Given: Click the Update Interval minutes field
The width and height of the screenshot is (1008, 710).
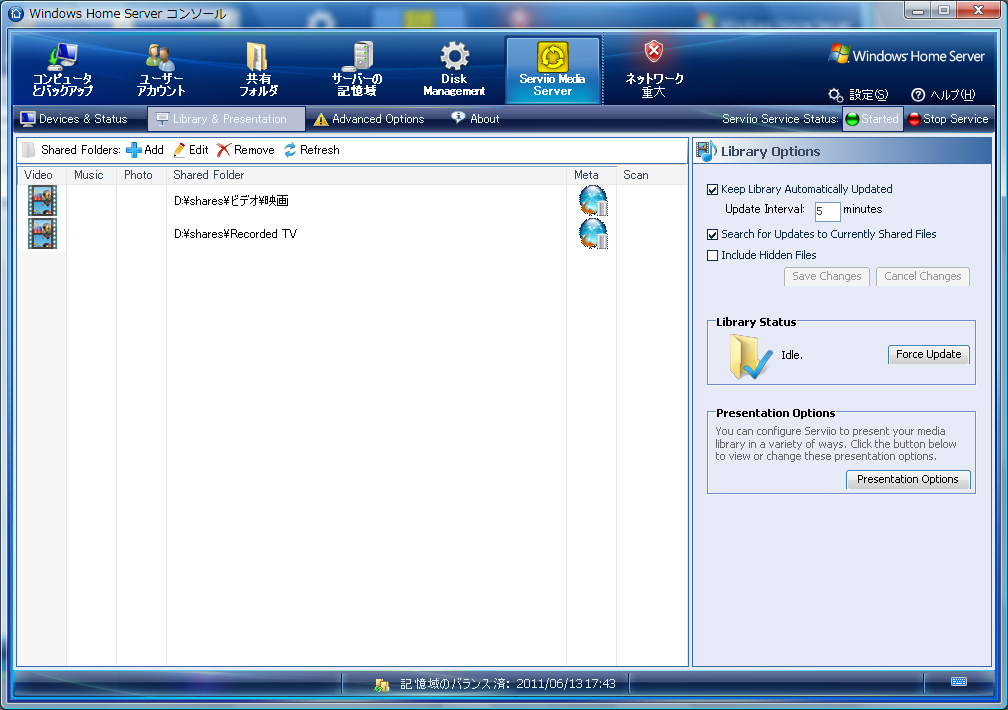Looking at the screenshot, I should pos(826,211).
